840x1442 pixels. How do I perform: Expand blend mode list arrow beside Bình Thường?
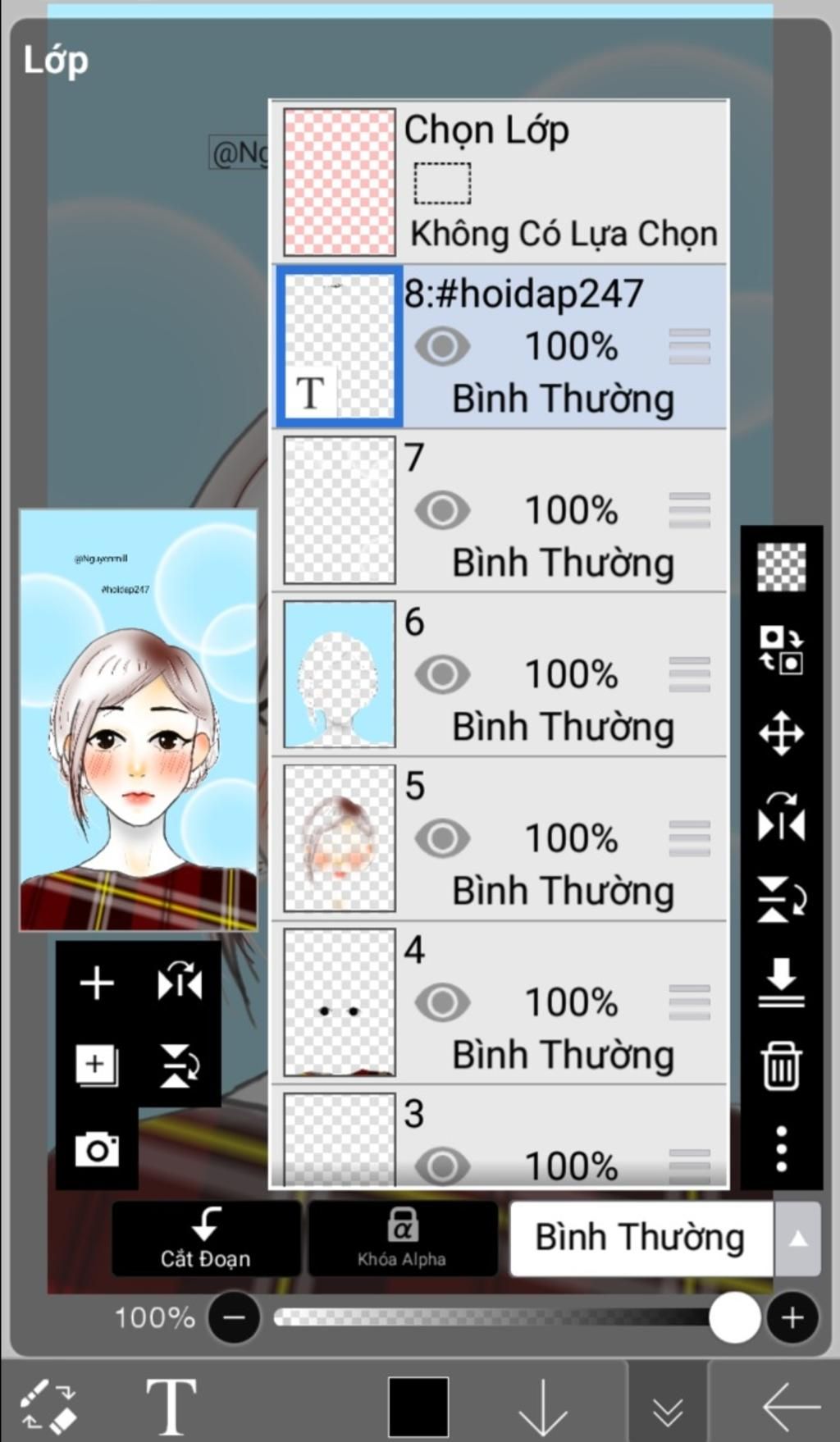coord(797,1239)
